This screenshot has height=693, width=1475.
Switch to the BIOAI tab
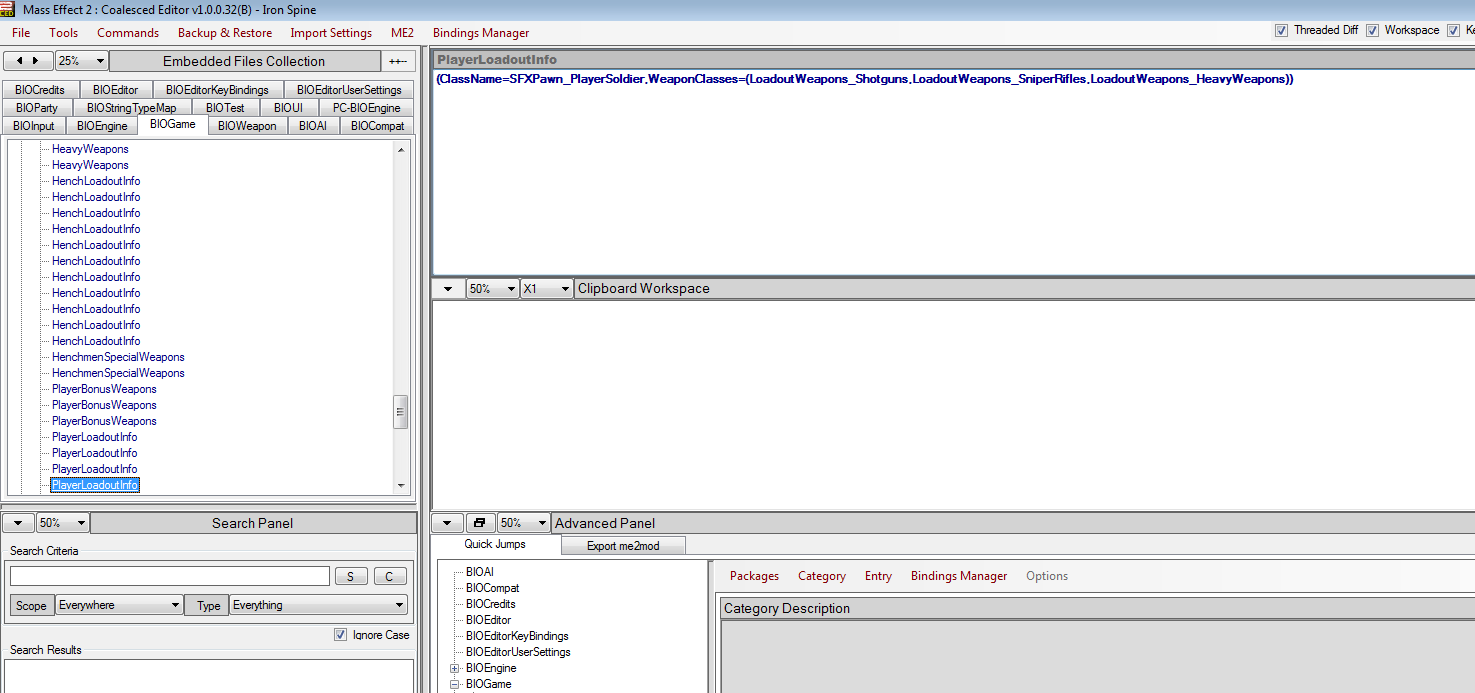pyautogui.click(x=313, y=126)
